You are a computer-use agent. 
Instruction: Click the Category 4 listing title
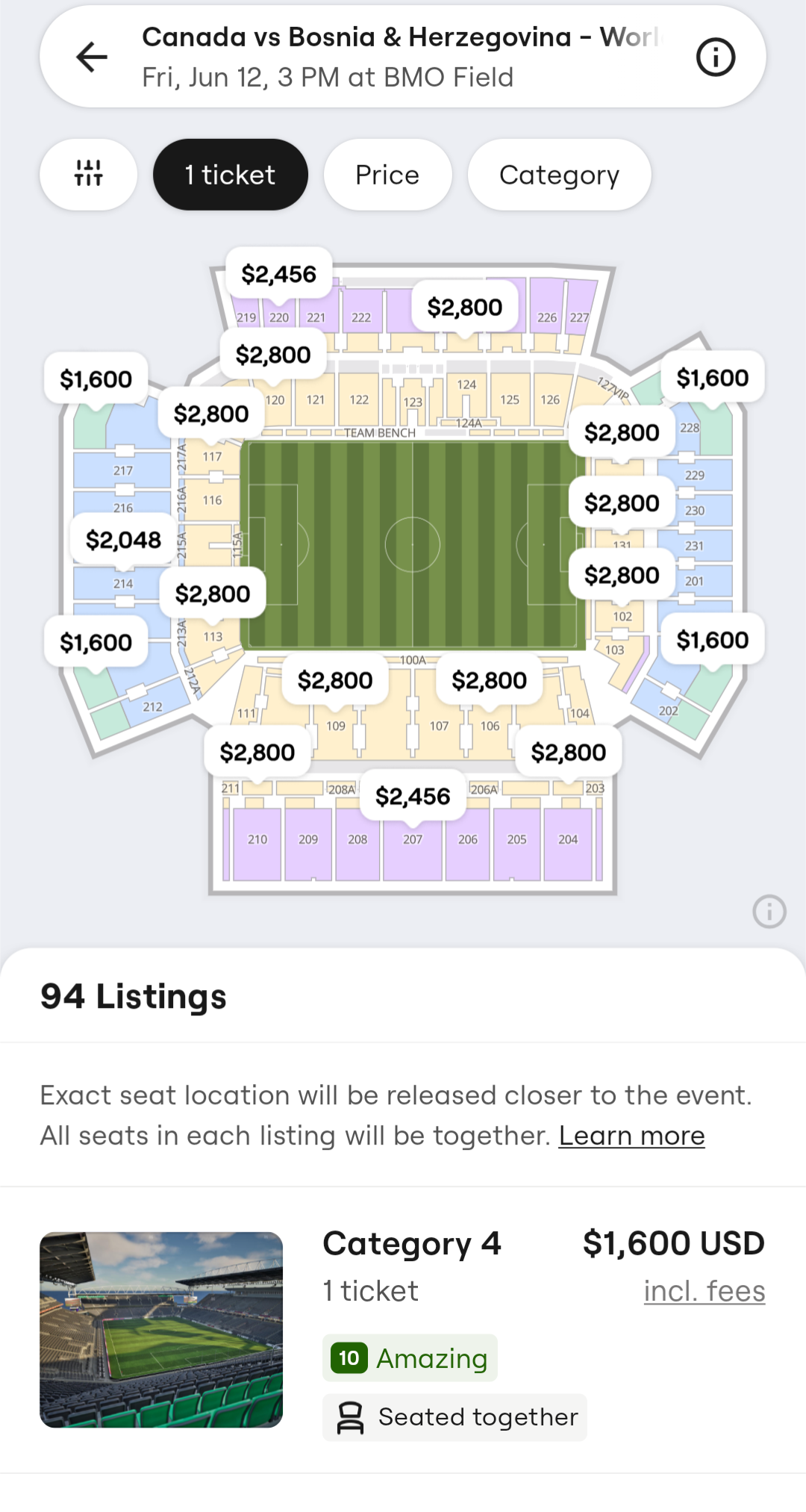411,1244
